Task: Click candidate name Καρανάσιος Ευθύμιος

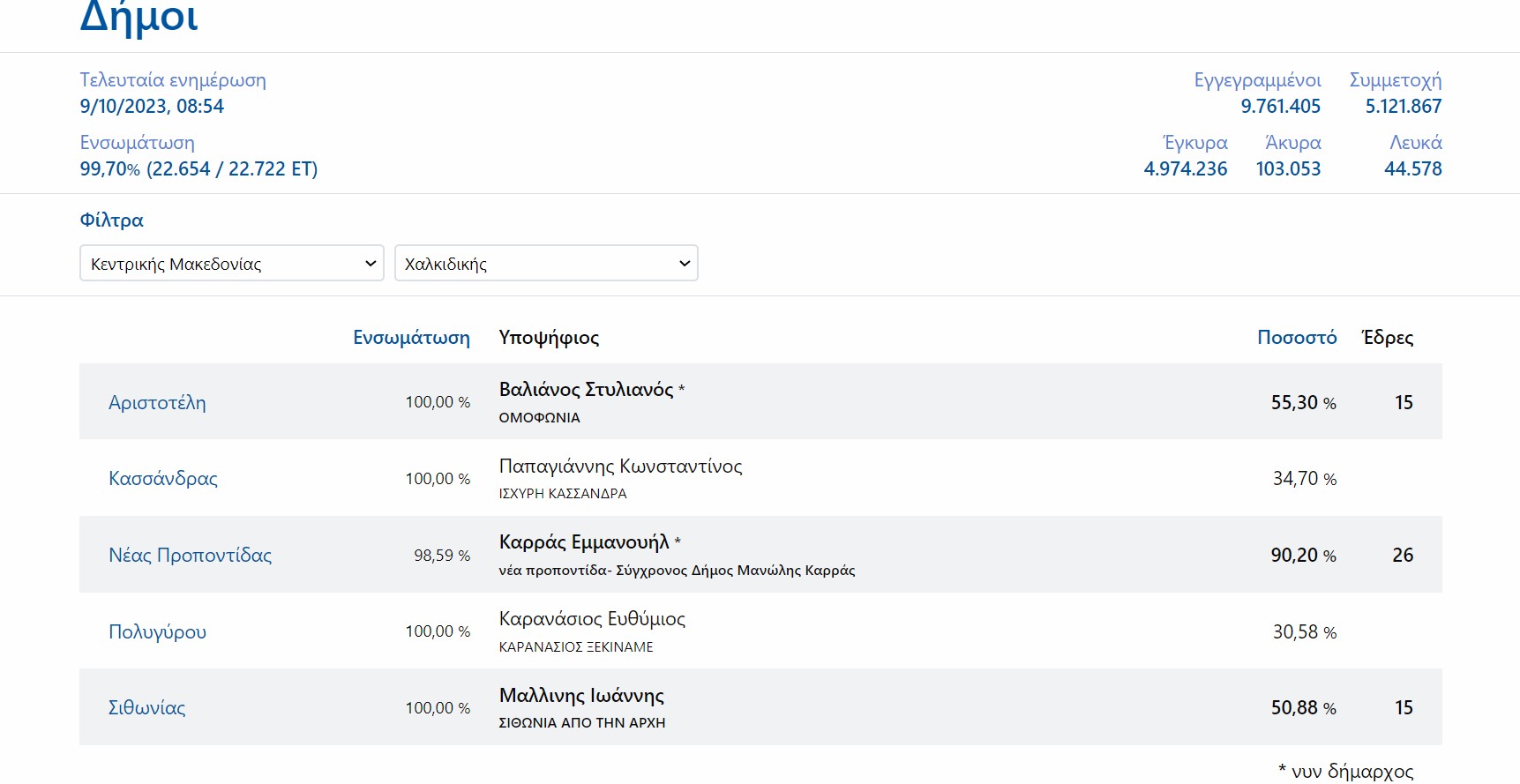Action: [592, 619]
